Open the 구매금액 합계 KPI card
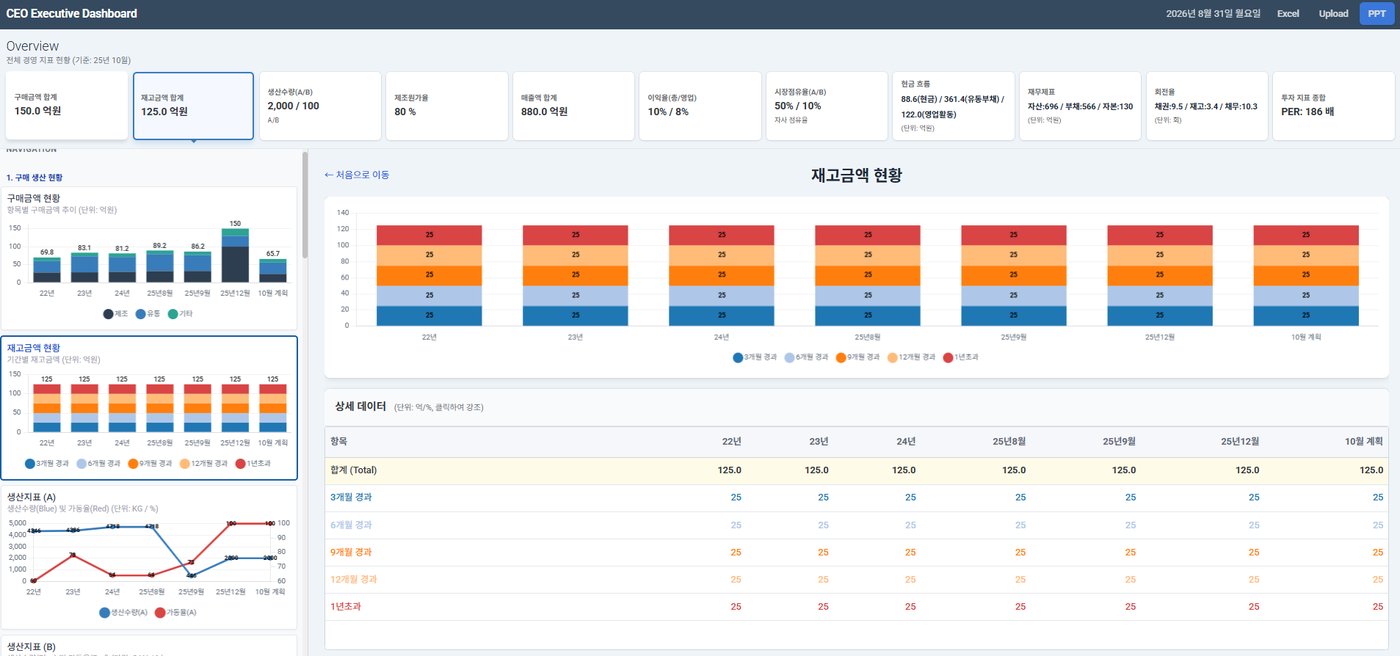Viewport: 1400px width, 656px height. point(67,106)
